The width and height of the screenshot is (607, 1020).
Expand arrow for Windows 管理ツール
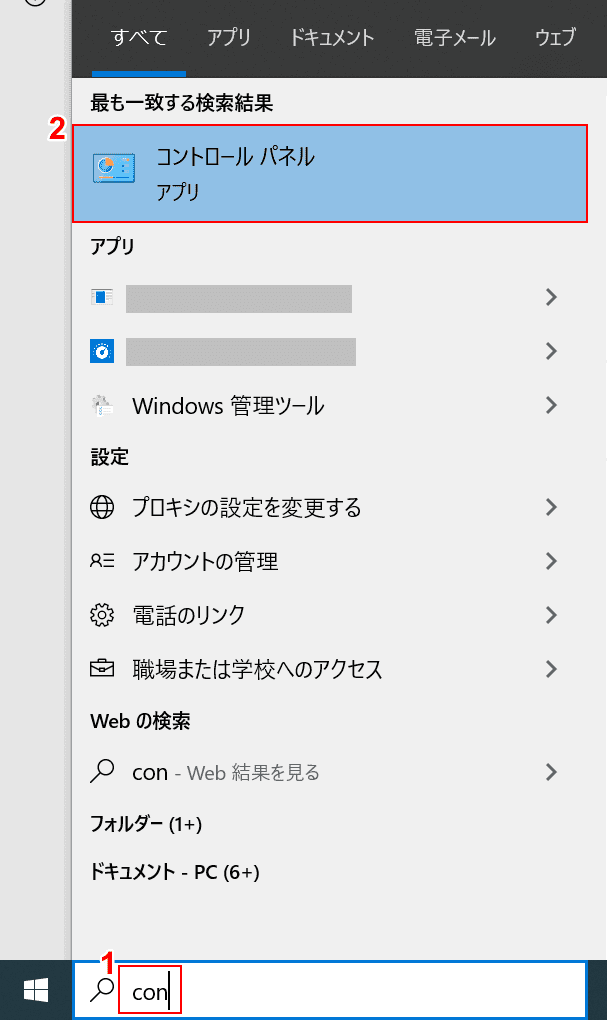pyautogui.click(x=551, y=405)
